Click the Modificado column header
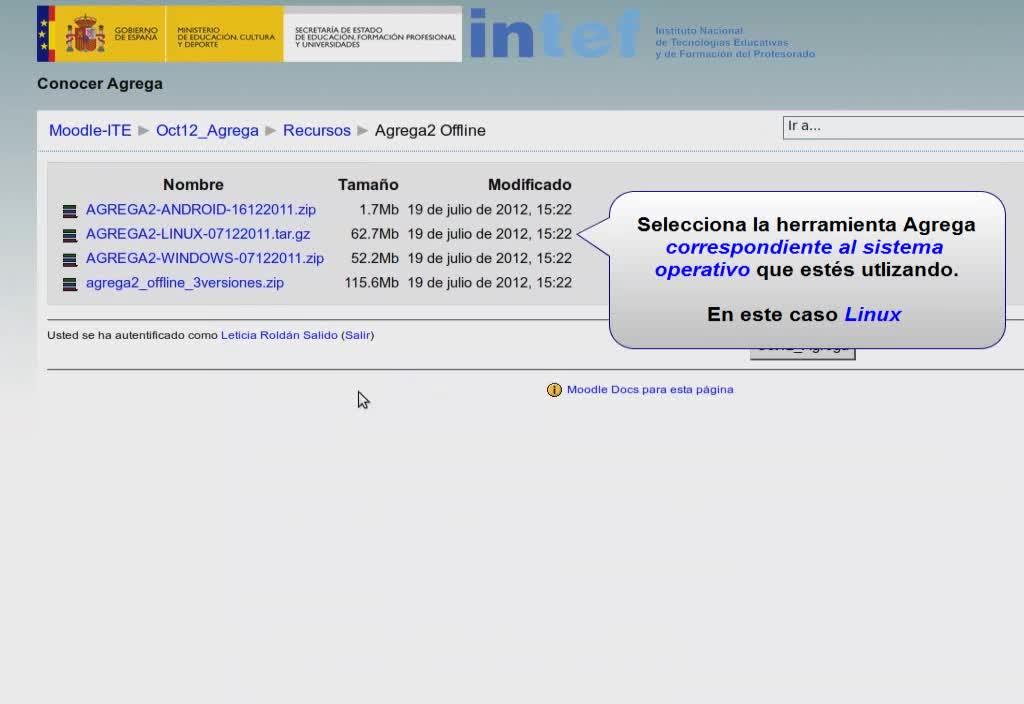Image resolution: width=1024 pixels, height=704 pixels. coord(530,185)
